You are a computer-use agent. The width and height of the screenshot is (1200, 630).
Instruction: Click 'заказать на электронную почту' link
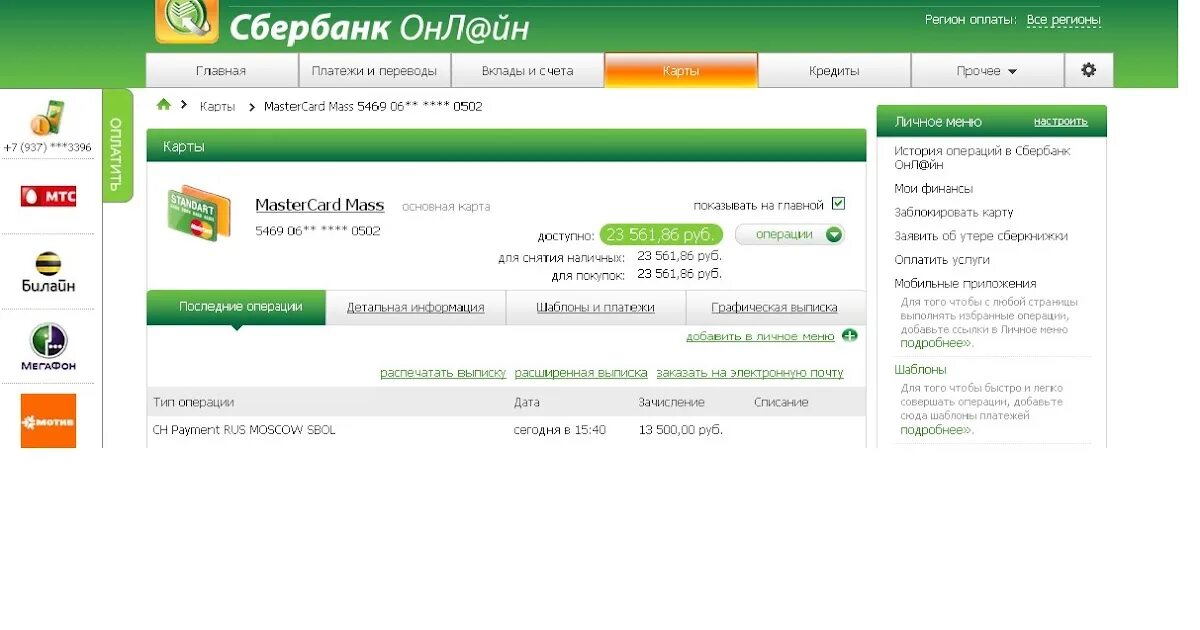750,373
